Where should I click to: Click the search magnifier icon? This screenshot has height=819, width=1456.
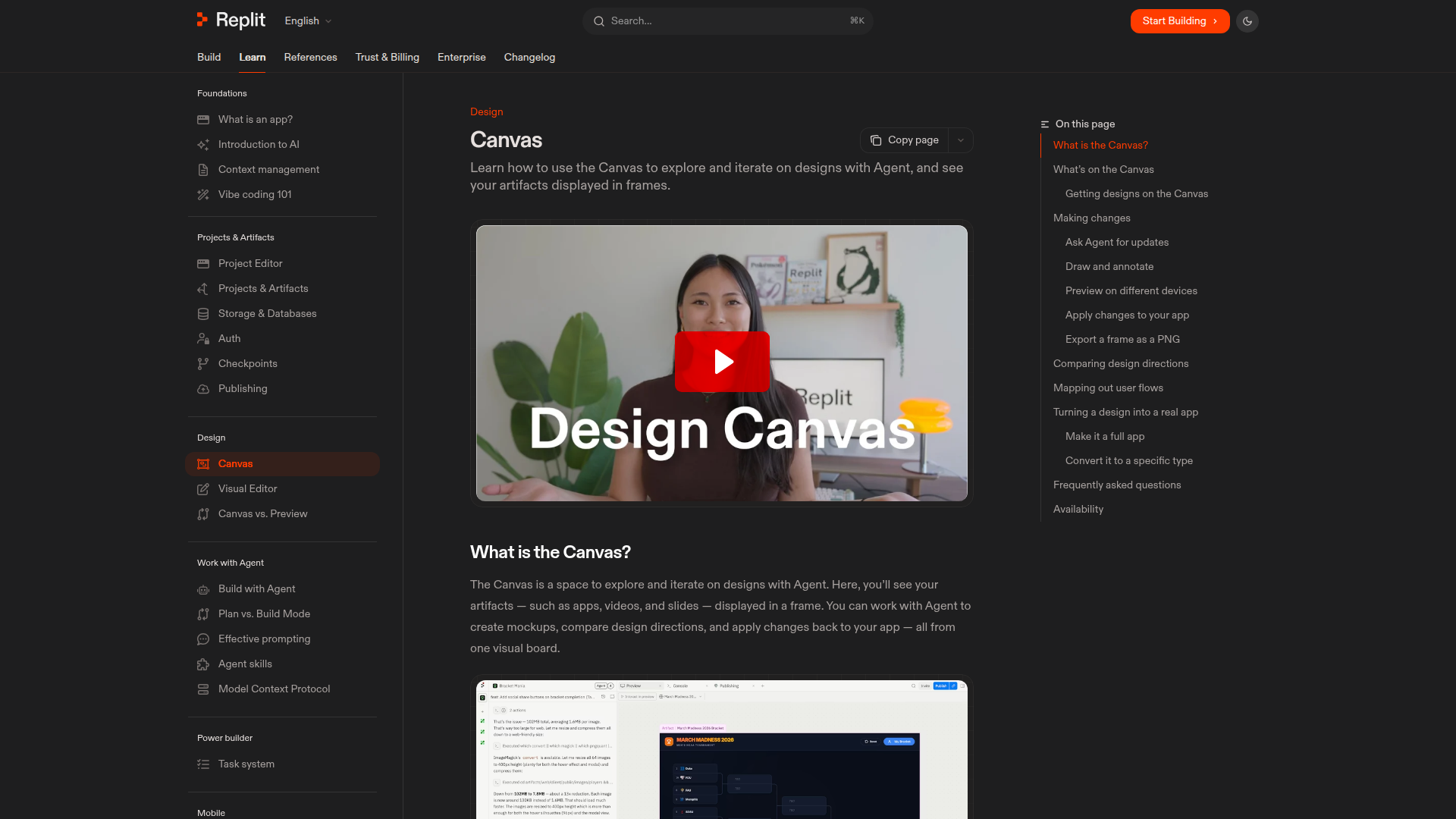pyautogui.click(x=599, y=21)
